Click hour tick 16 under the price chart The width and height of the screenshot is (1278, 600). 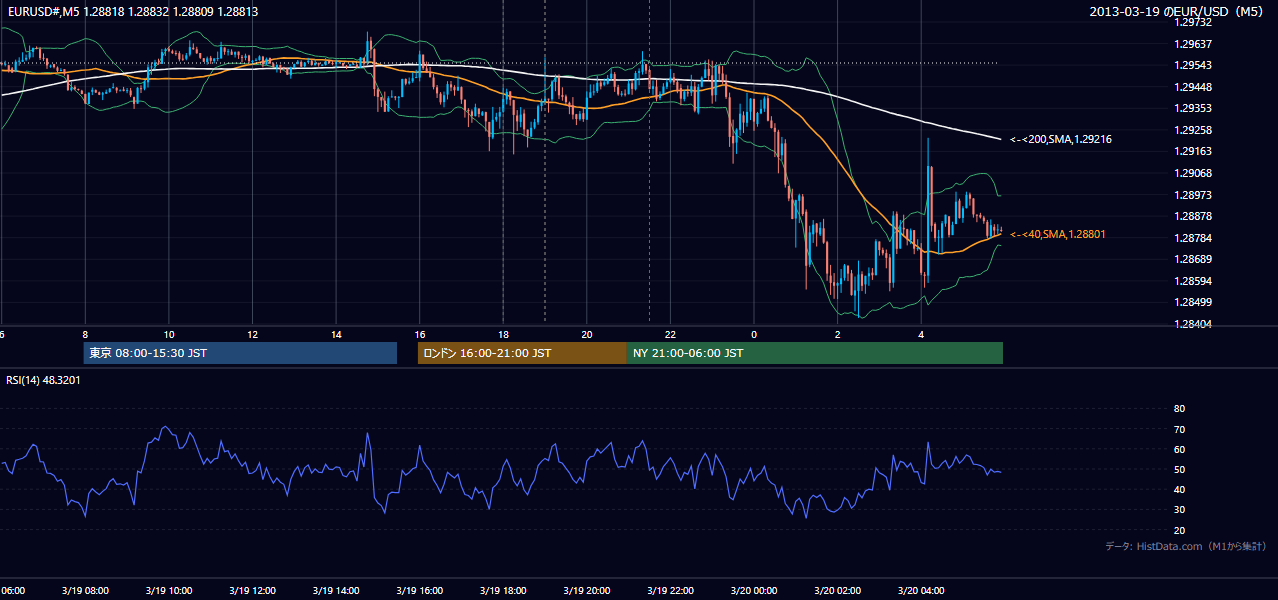[420, 335]
